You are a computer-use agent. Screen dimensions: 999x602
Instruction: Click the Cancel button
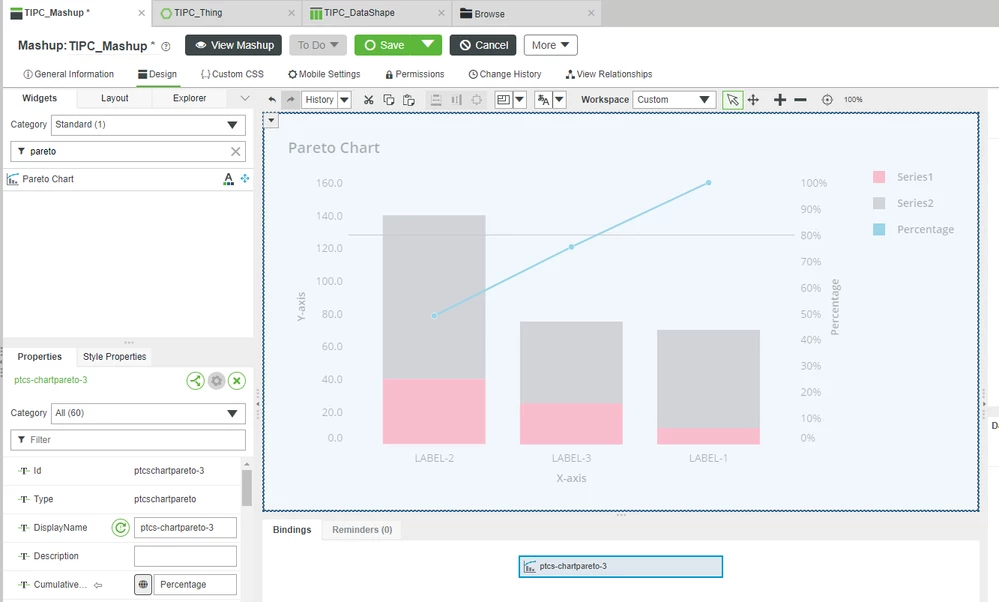[x=483, y=45]
